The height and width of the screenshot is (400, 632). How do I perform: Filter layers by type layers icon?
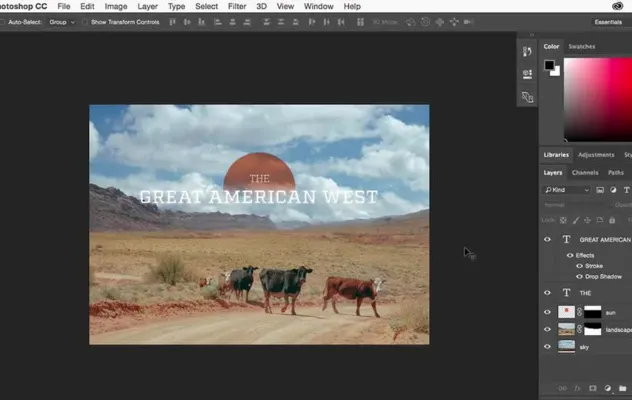[626, 190]
